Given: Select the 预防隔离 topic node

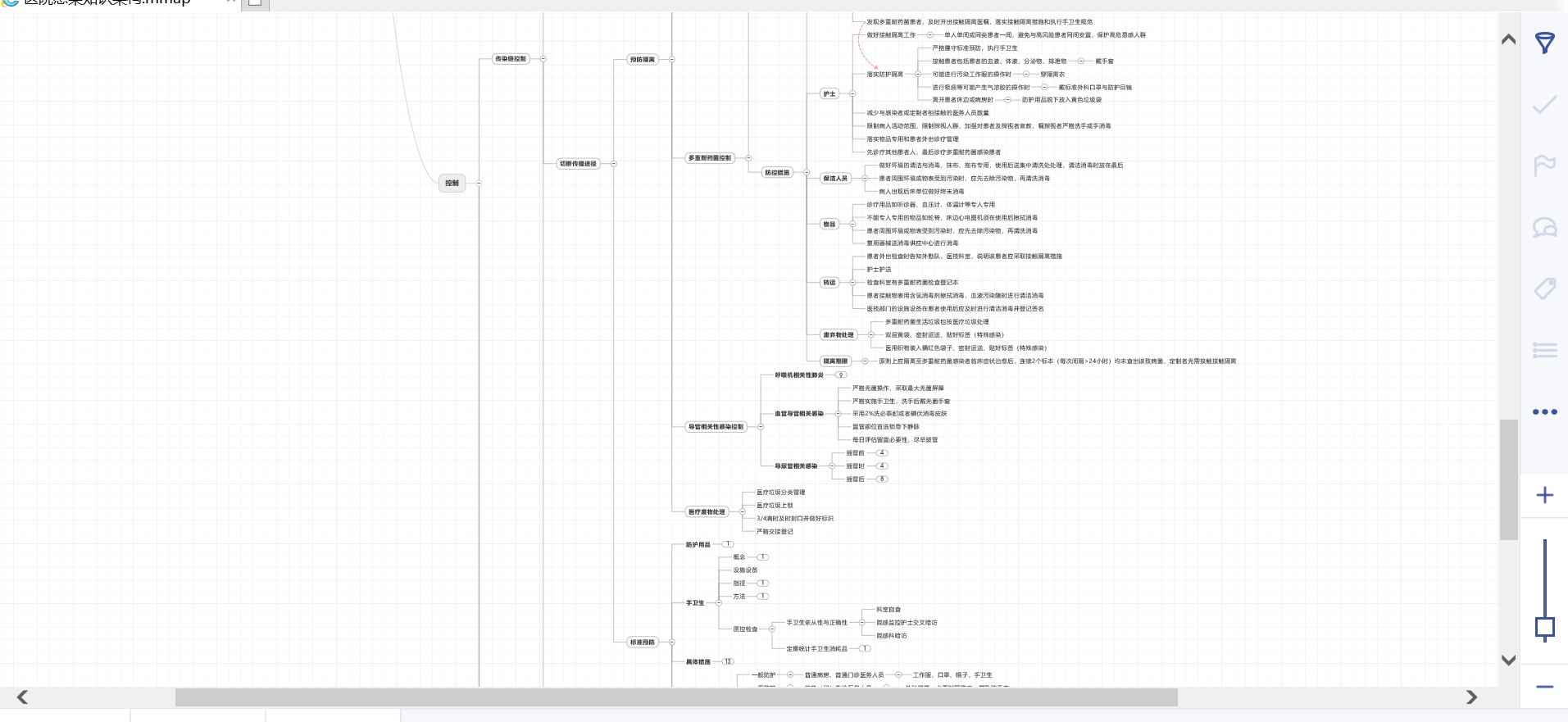Looking at the screenshot, I should 643,59.
